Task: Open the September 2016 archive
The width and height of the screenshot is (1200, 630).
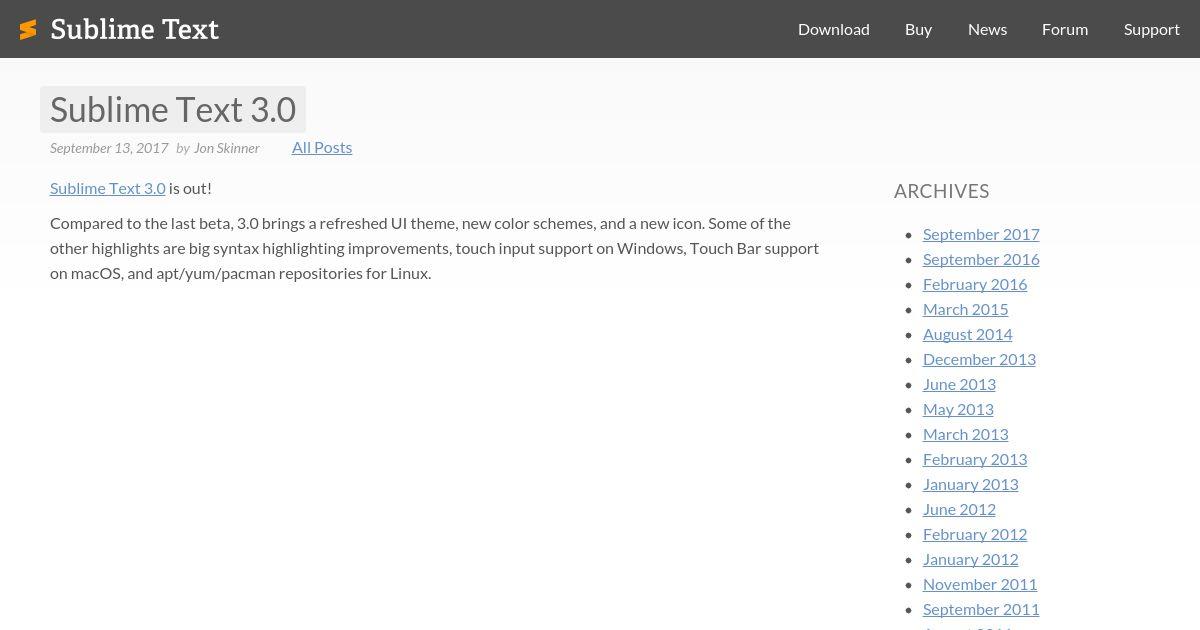Action: [981, 259]
